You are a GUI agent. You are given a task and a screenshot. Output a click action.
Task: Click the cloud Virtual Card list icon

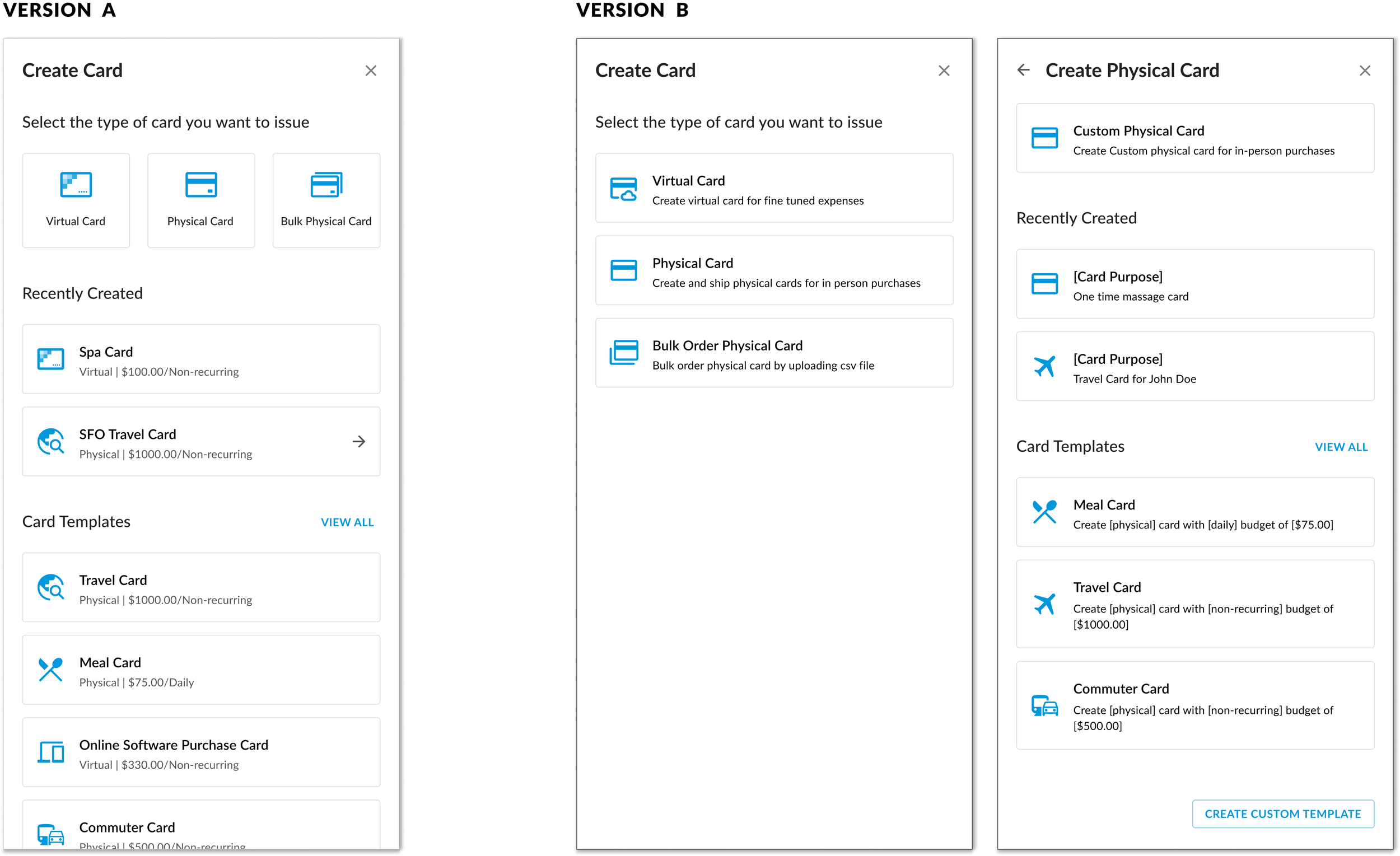pyautogui.click(x=623, y=189)
